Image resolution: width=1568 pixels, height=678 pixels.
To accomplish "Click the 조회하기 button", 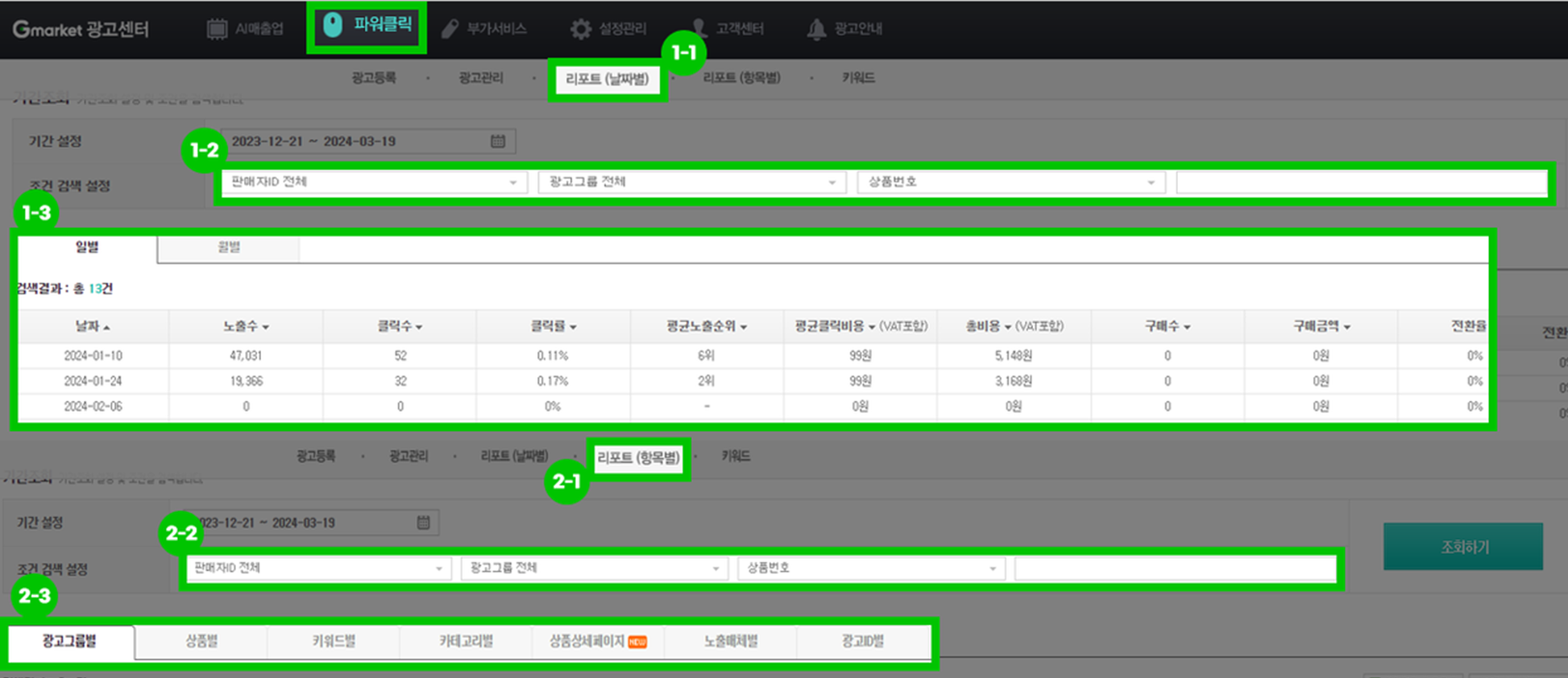I will pos(1463,547).
